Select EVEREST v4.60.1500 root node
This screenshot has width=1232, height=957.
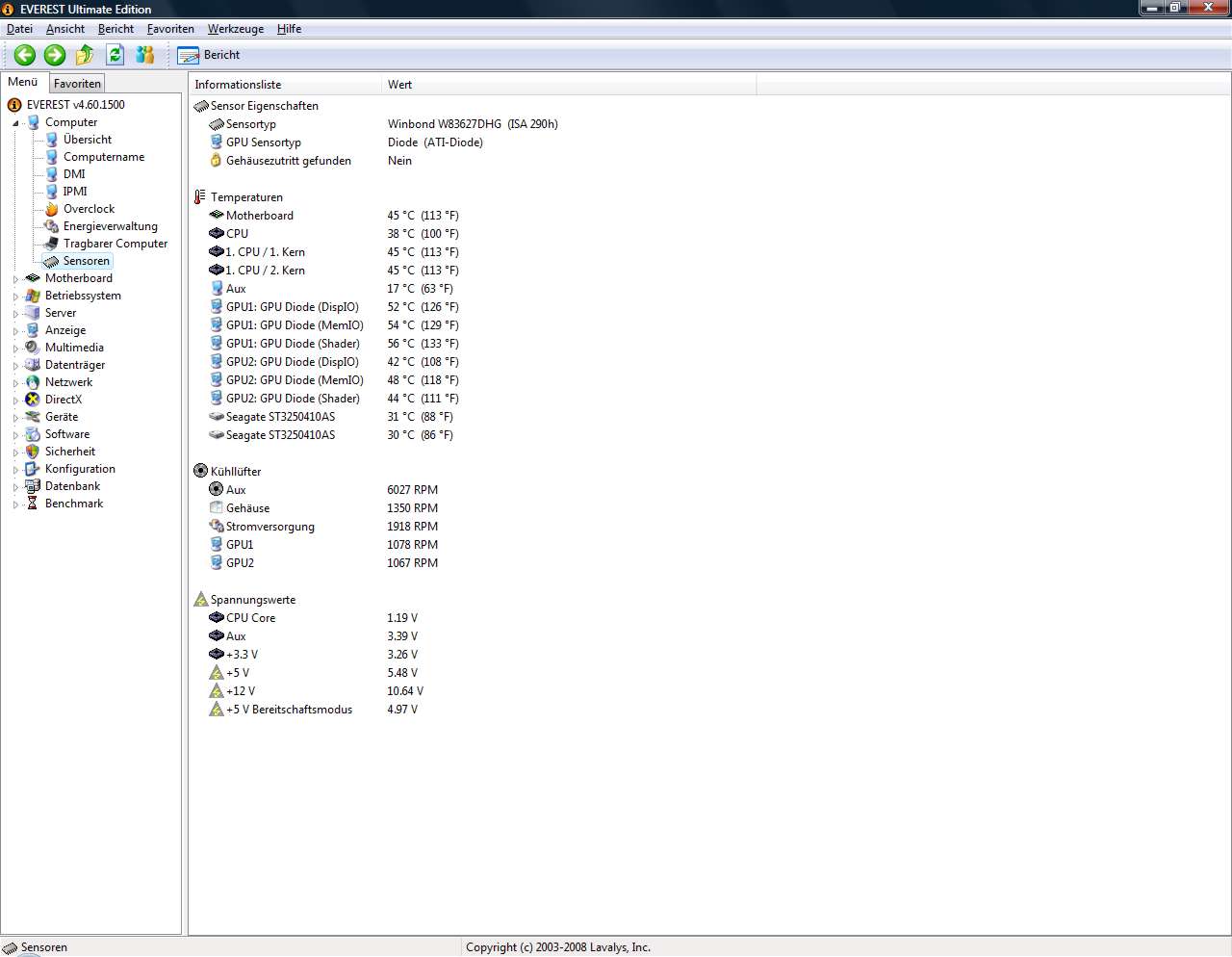click(76, 105)
